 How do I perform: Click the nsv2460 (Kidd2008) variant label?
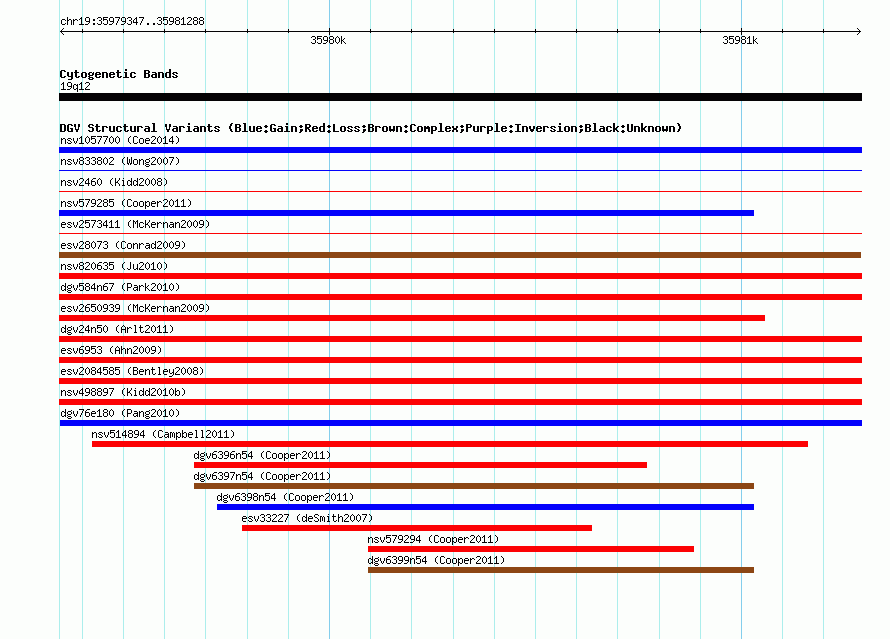pos(114,182)
